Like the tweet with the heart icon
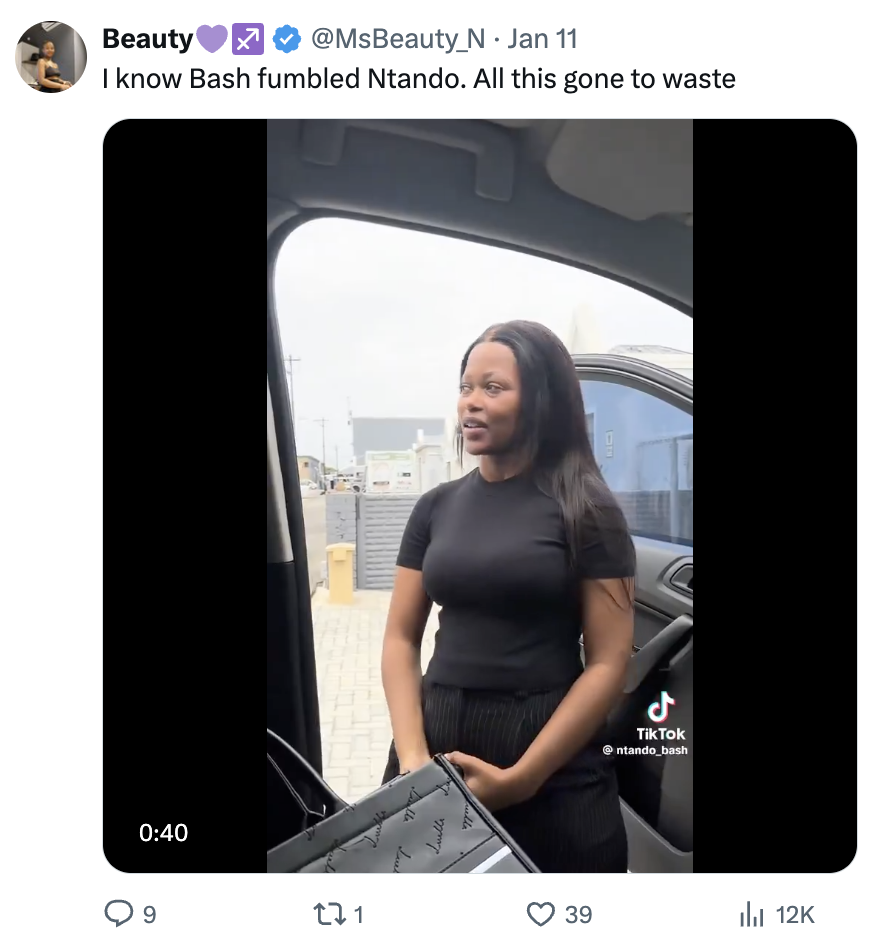Viewport: 880px width, 942px height. coord(541,913)
